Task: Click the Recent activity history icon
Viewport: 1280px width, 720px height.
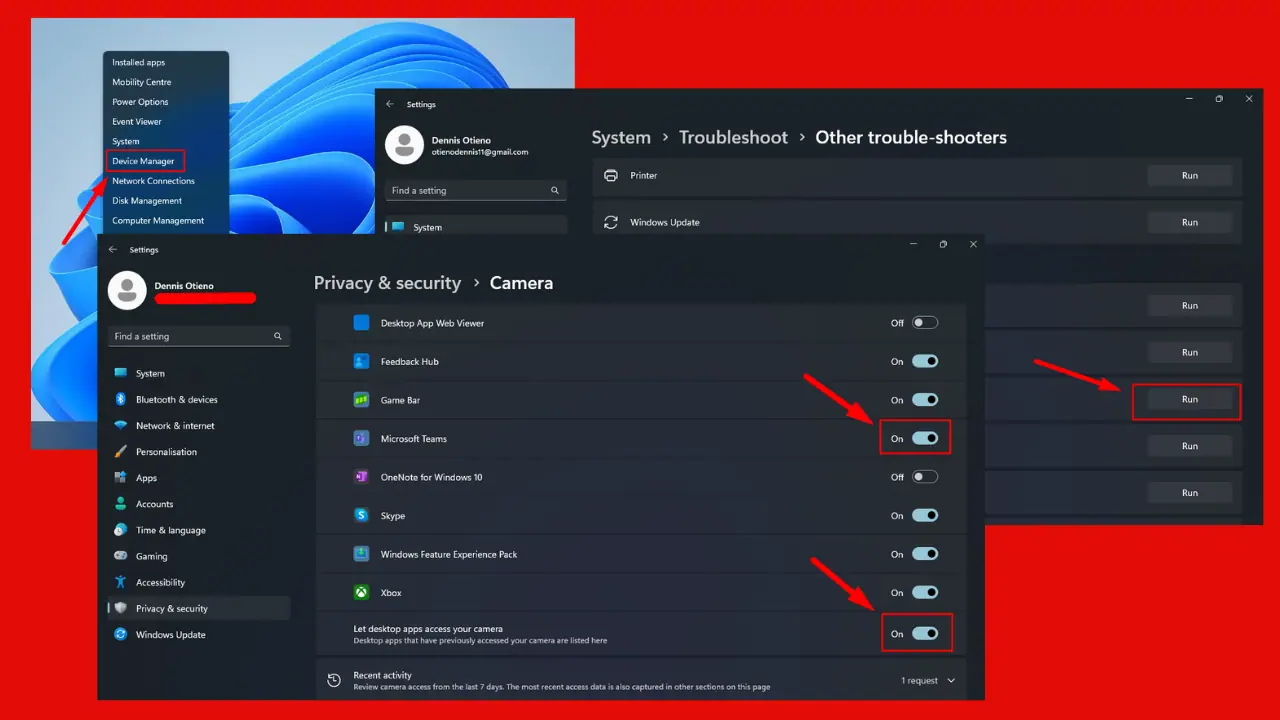Action: (x=335, y=681)
